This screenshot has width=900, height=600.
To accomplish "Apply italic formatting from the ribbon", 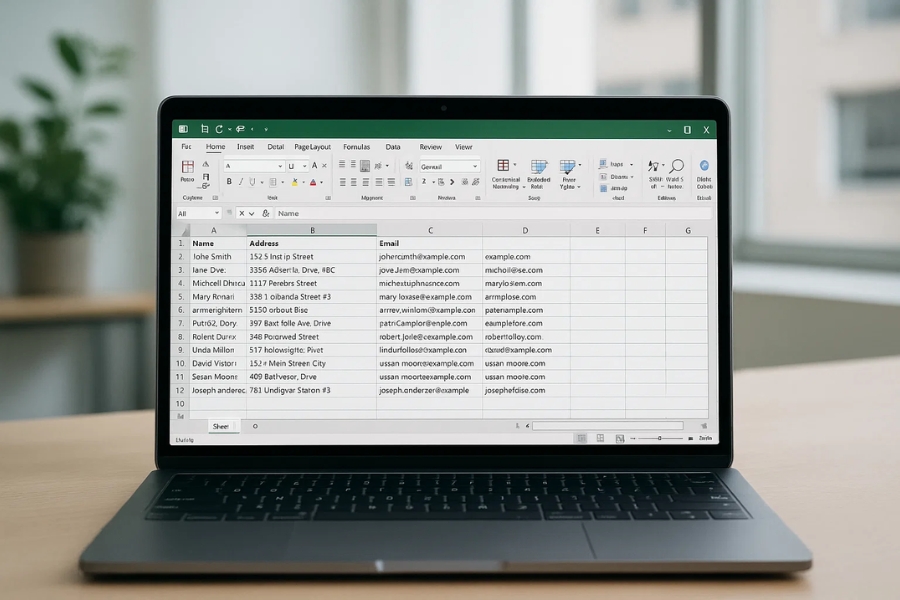I will pyautogui.click(x=240, y=181).
